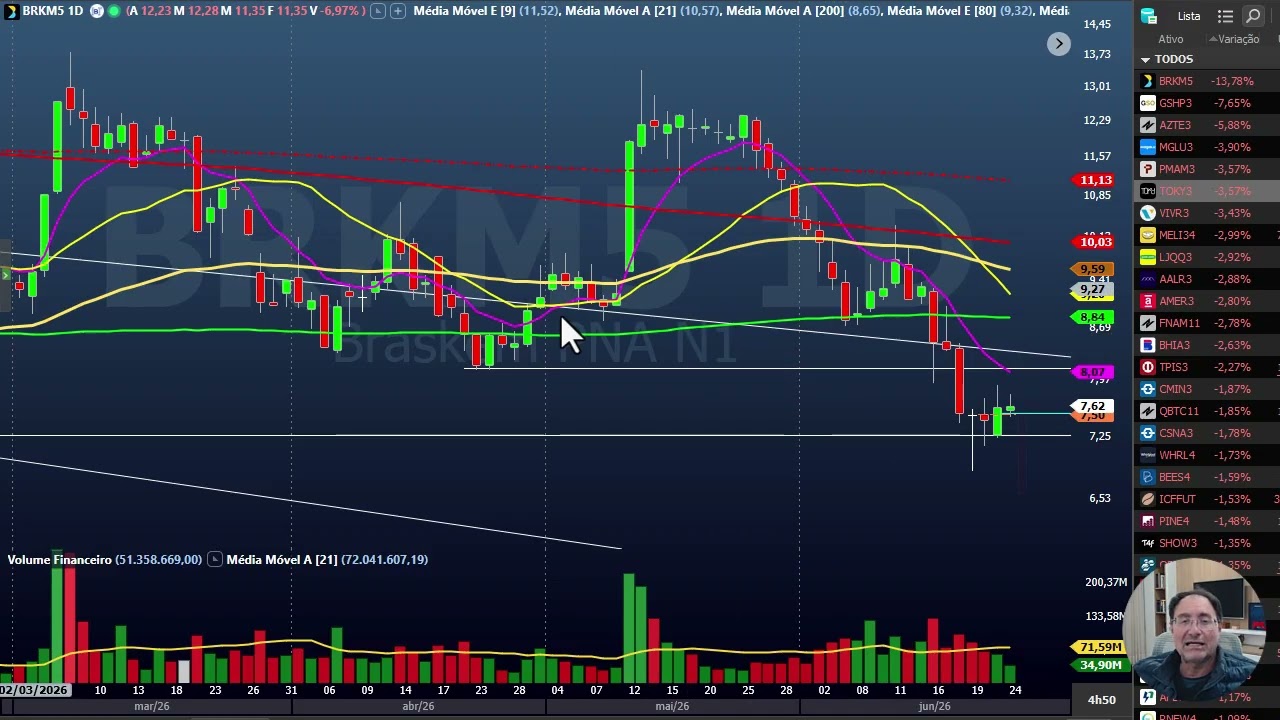
Task: Click the yellow 71,59M volume average tag
Action: pyautogui.click(x=1100, y=648)
